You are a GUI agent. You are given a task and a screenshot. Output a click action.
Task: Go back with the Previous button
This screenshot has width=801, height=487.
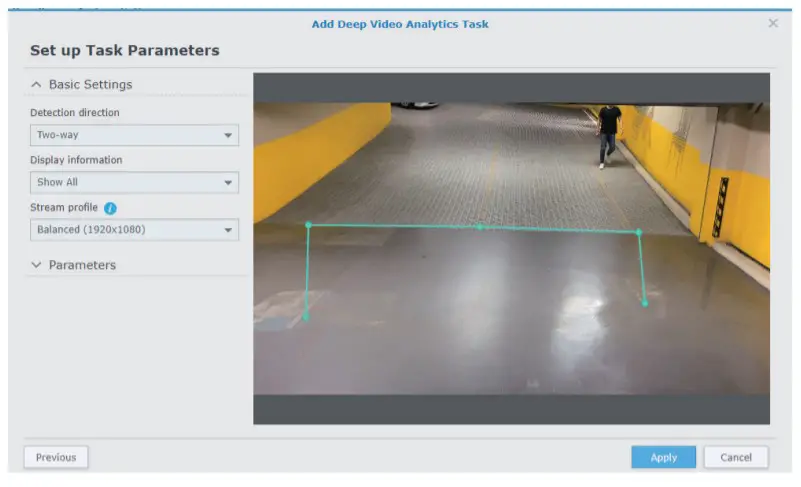[x=56, y=457]
